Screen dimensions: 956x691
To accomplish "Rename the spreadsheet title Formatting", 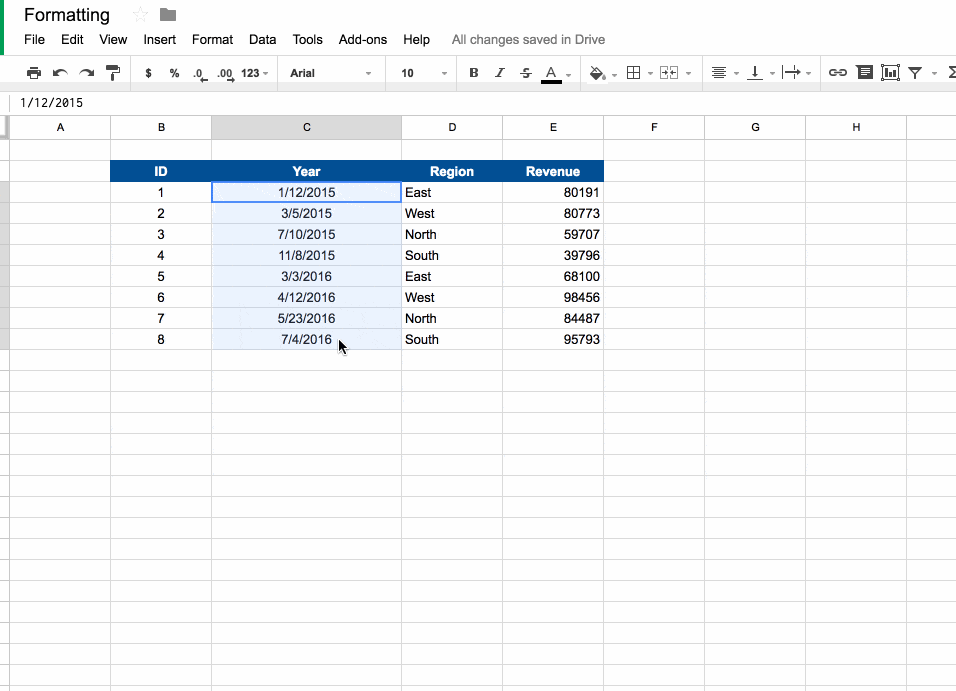I will [x=66, y=15].
